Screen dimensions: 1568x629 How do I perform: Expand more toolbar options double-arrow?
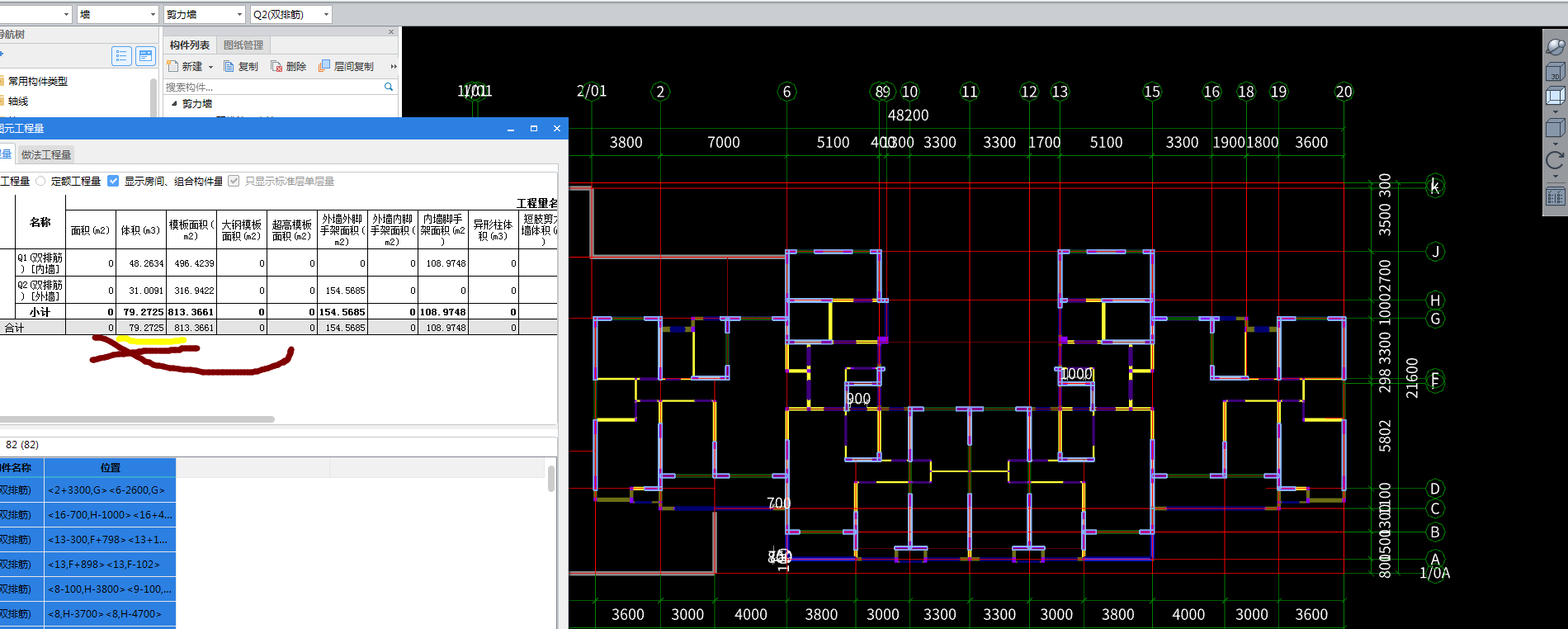[394, 66]
